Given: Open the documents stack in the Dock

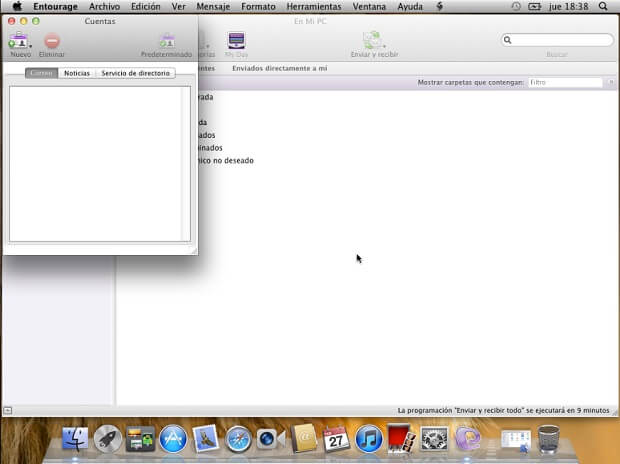Looking at the screenshot, I should [x=516, y=440].
